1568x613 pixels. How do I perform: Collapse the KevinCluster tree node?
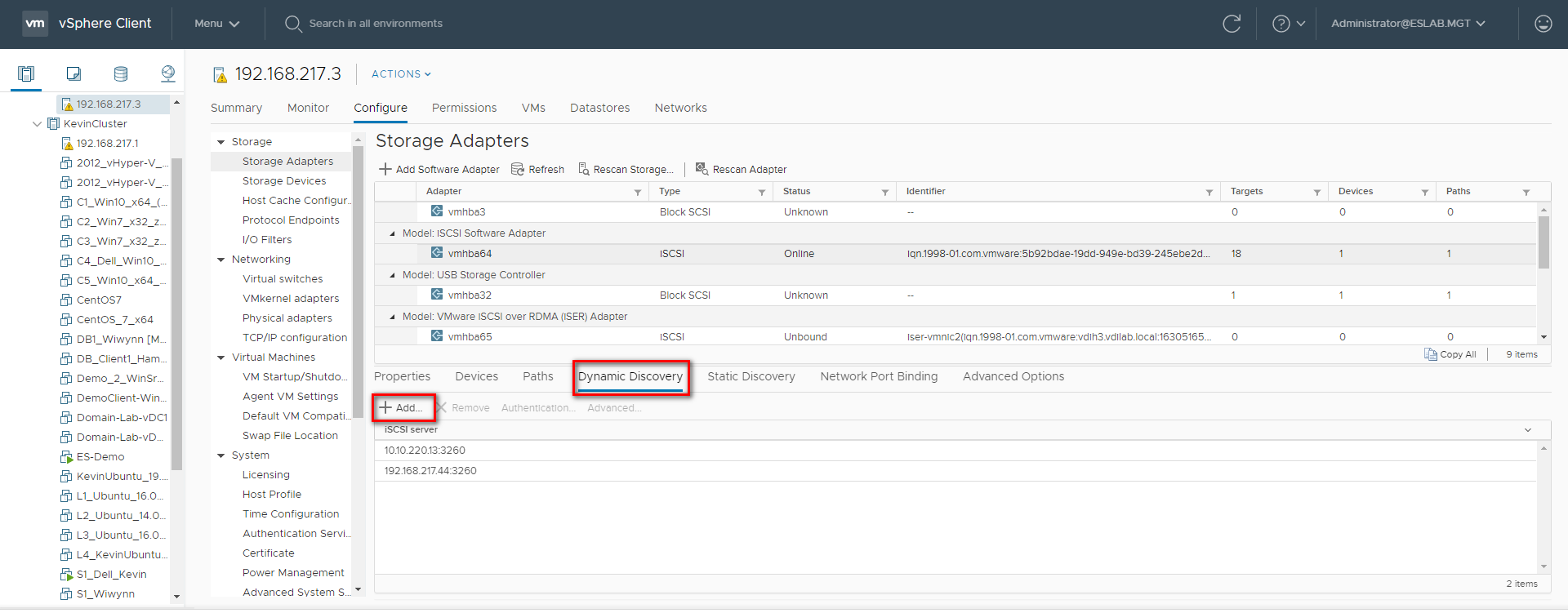[x=37, y=124]
